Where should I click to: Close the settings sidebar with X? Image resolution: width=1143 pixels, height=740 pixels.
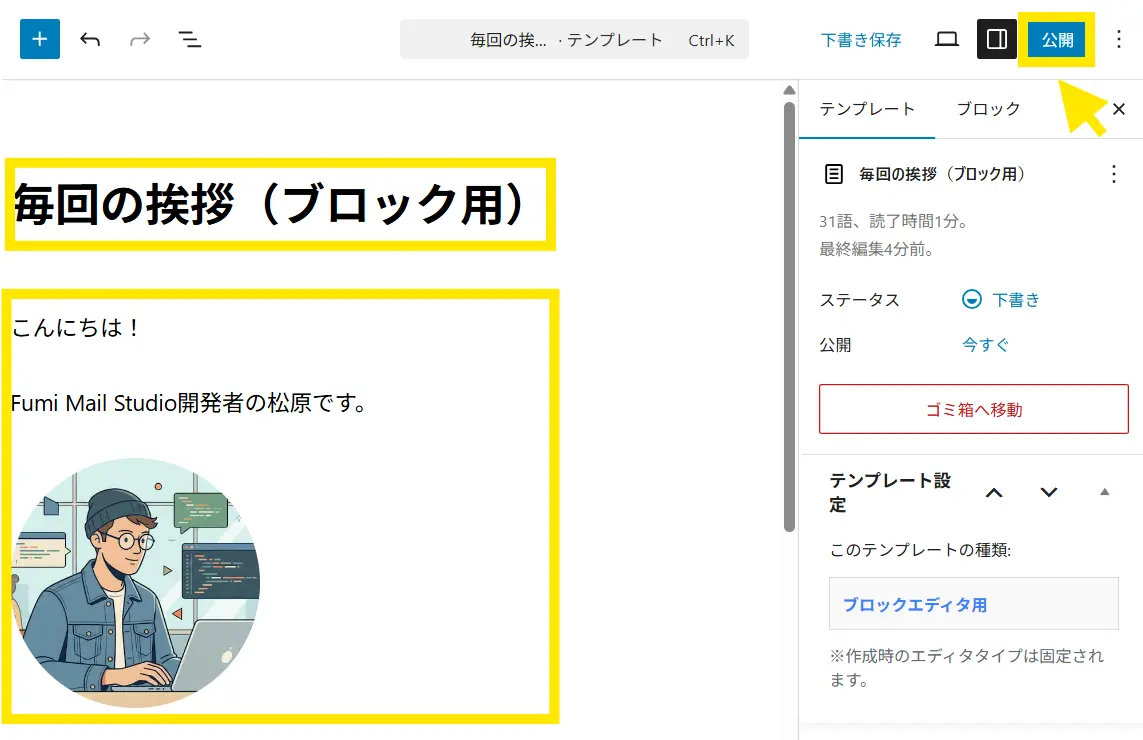(1119, 109)
